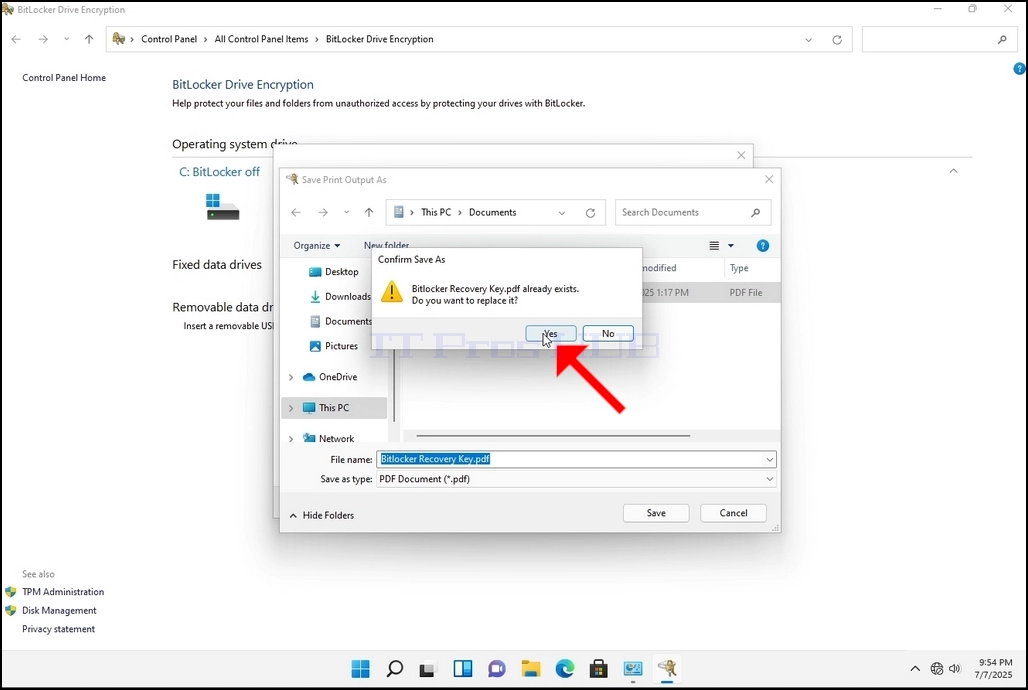This screenshot has width=1028, height=690.
Task: Sort by the Type column header
Action: tap(739, 268)
